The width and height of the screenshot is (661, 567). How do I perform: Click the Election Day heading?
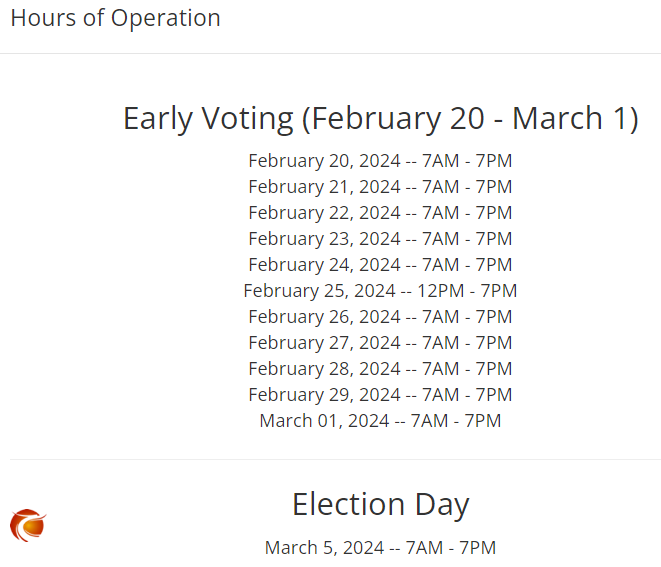381,505
